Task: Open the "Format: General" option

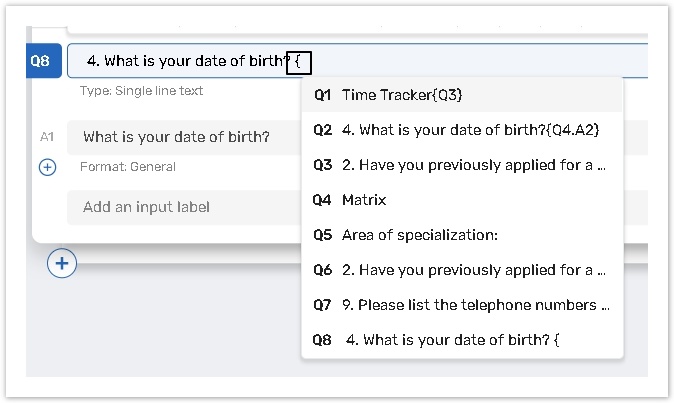Action: [128, 167]
